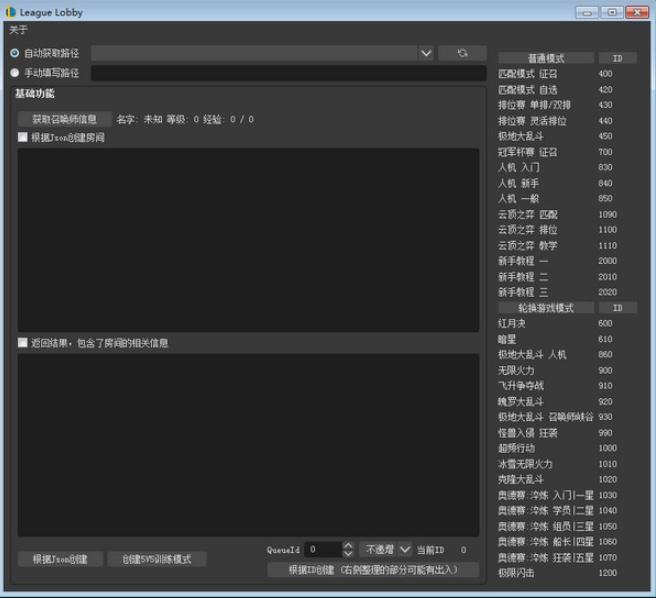Decrease QueueId with the down arrow
The height and width of the screenshot is (598, 656).
click(348, 553)
